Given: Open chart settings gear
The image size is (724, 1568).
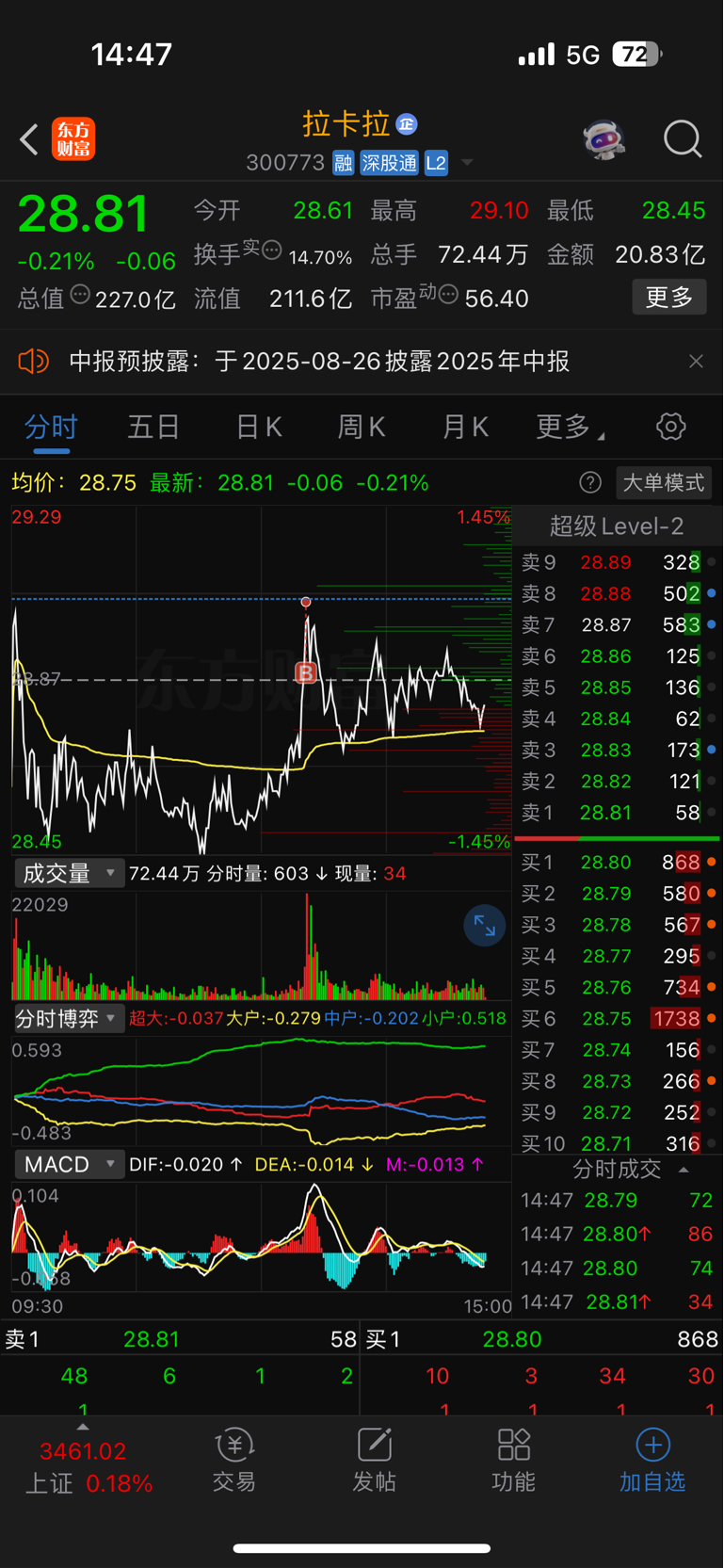Looking at the screenshot, I should [x=670, y=427].
